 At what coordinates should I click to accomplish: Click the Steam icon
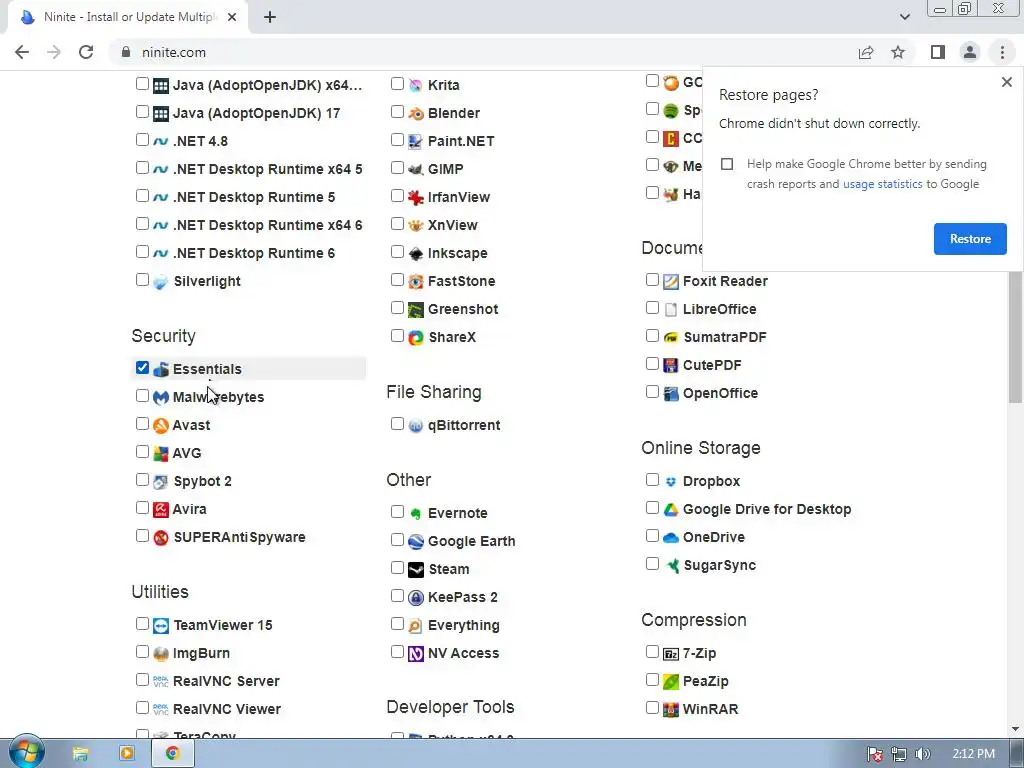[x=416, y=569]
